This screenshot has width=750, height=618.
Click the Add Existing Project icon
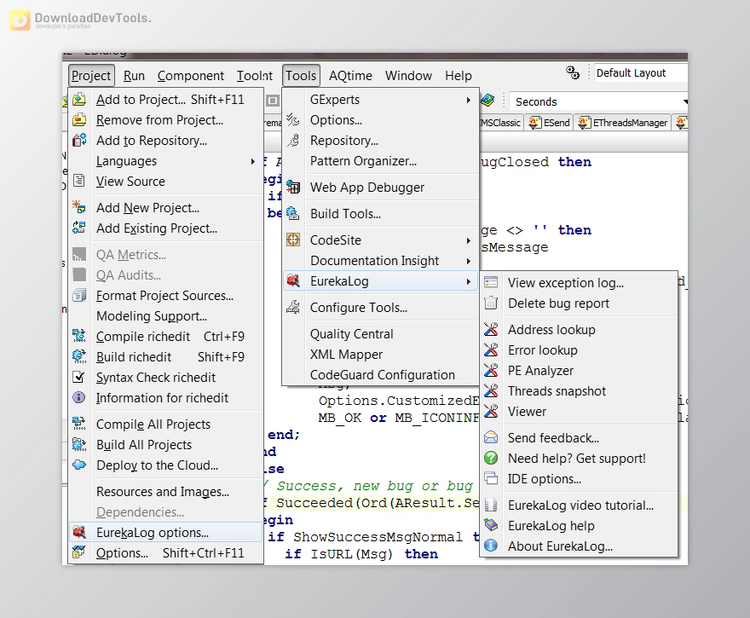tap(79, 228)
